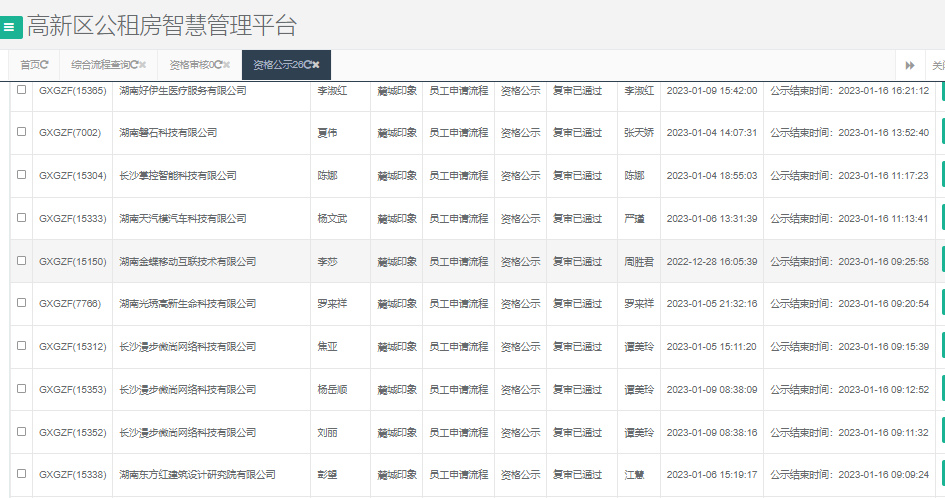The height and width of the screenshot is (498, 945).
Task: Switch to the 首页 tab
Action: (x=34, y=65)
